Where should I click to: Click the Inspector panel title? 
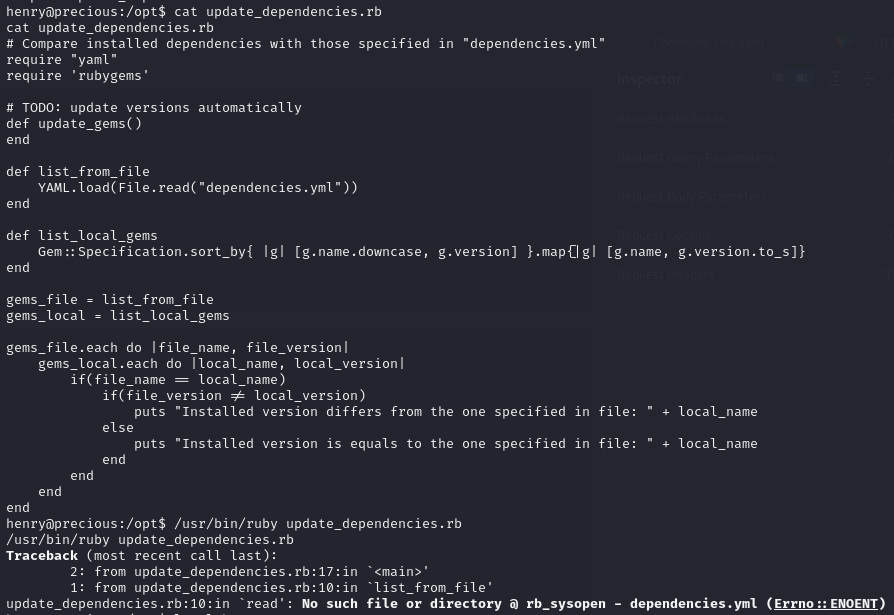(x=649, y=79)
